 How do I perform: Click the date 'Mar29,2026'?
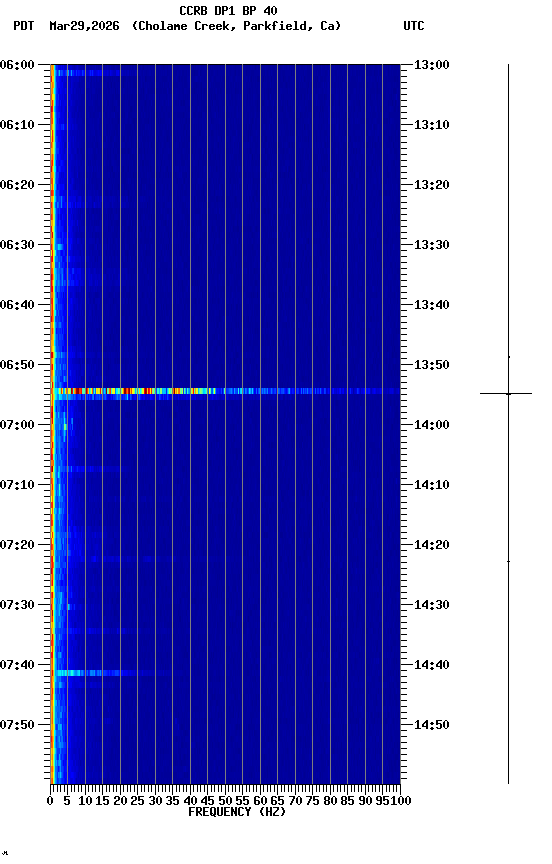point(84,26)
